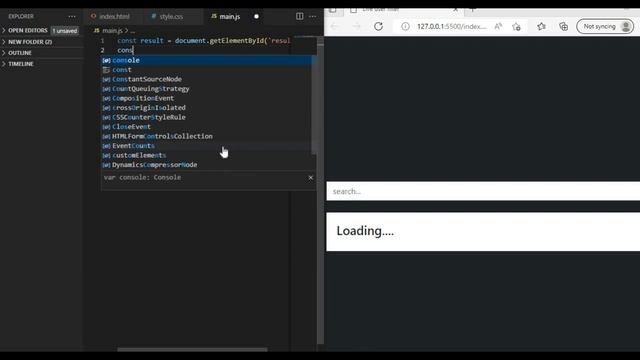Choose DynamicsCompressorNode suggestion
This screenshot has height=360, width=640.
(x=206, y=165)
